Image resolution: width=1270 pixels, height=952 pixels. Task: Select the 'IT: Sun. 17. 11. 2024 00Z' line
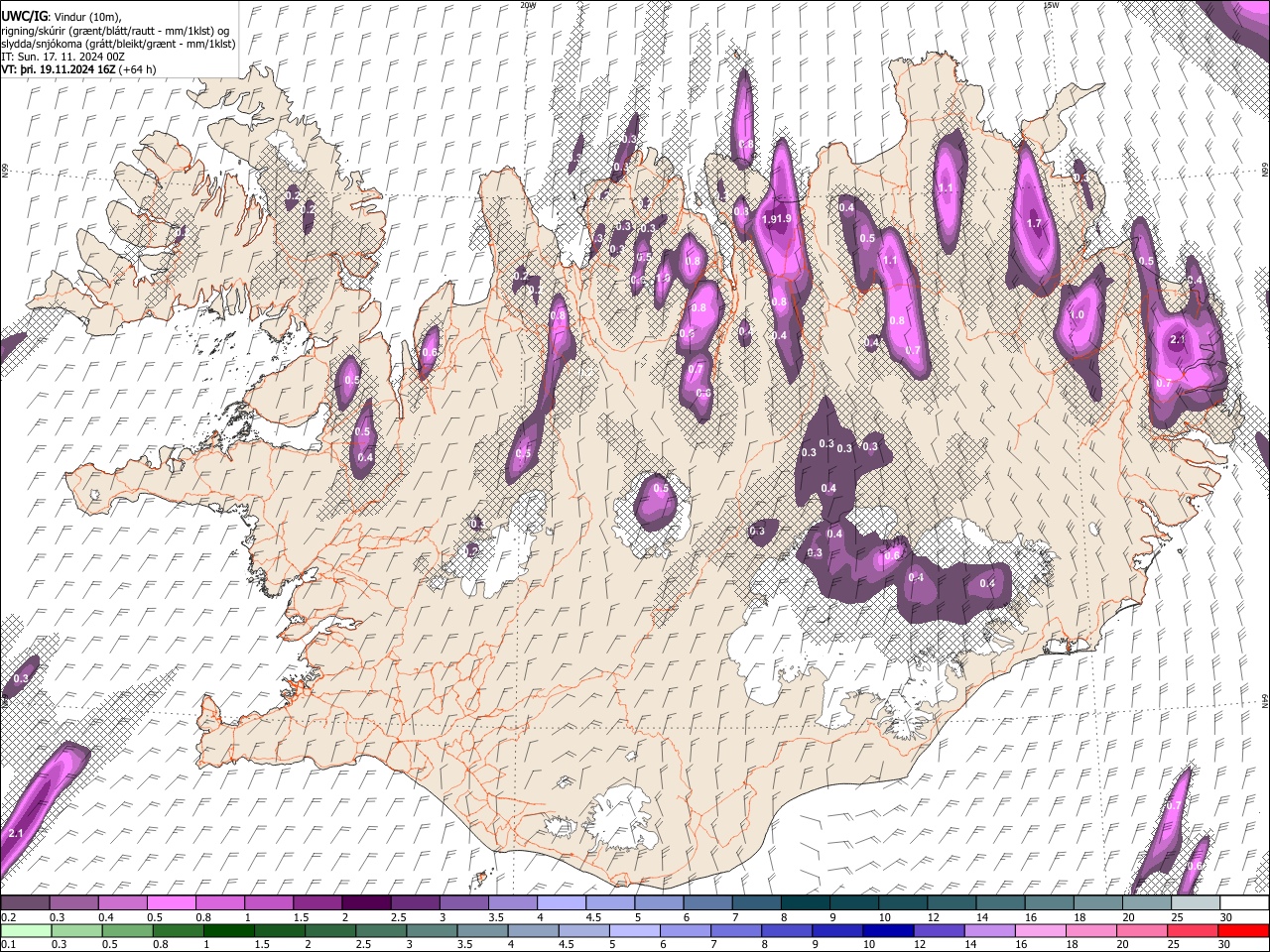click(63, 57)
